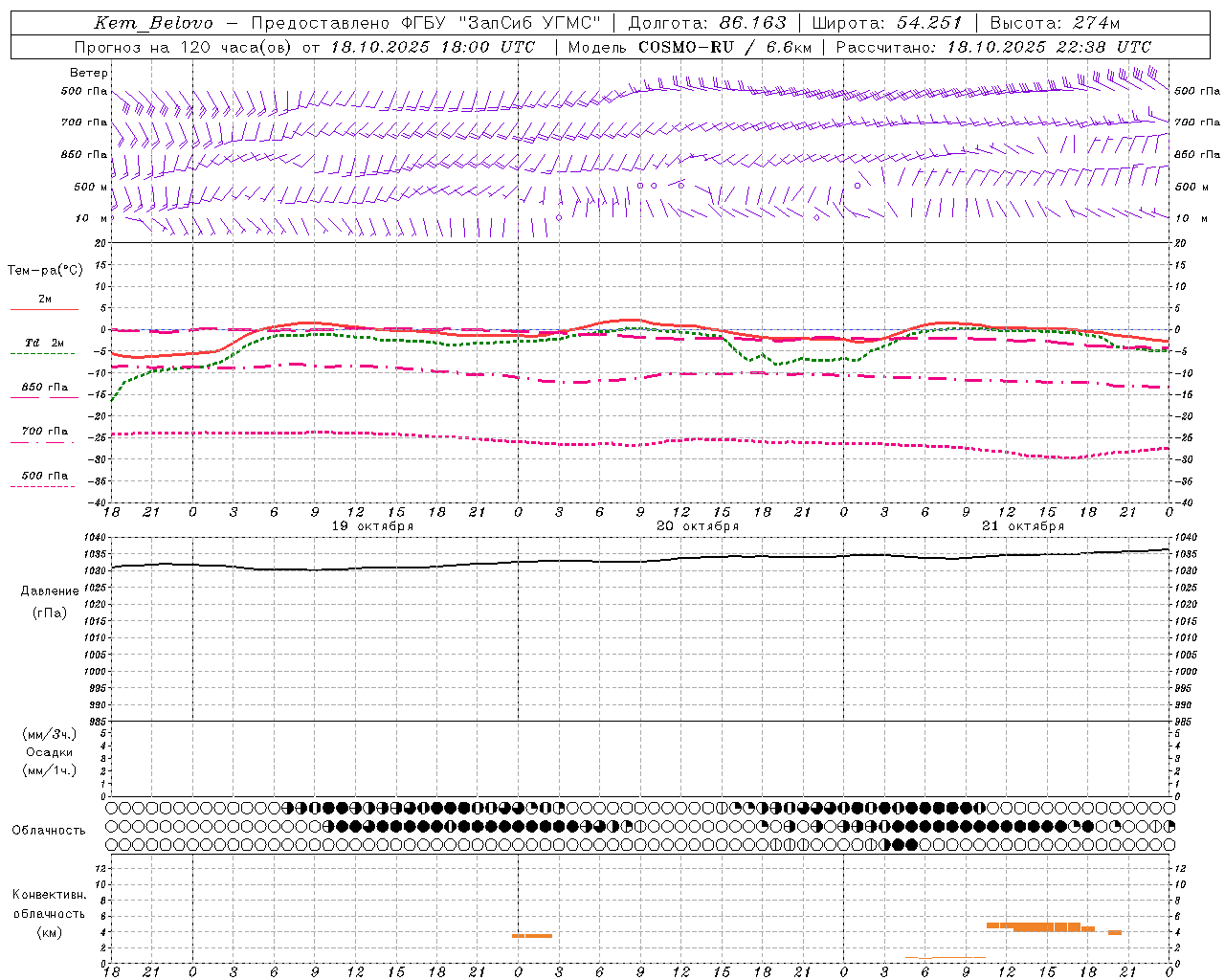The image size is (1225, 980).
Task: Click the 1040 value on the left pressure axis
Action: 96,537
